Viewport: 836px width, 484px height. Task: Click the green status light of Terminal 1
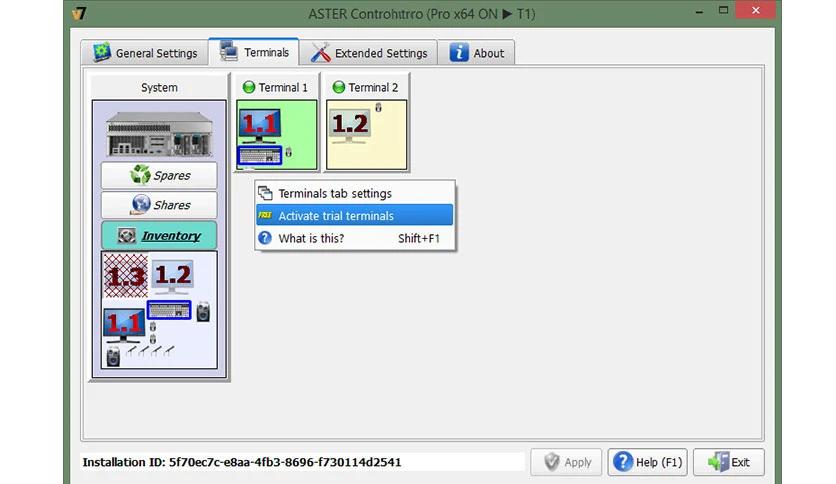248,87
